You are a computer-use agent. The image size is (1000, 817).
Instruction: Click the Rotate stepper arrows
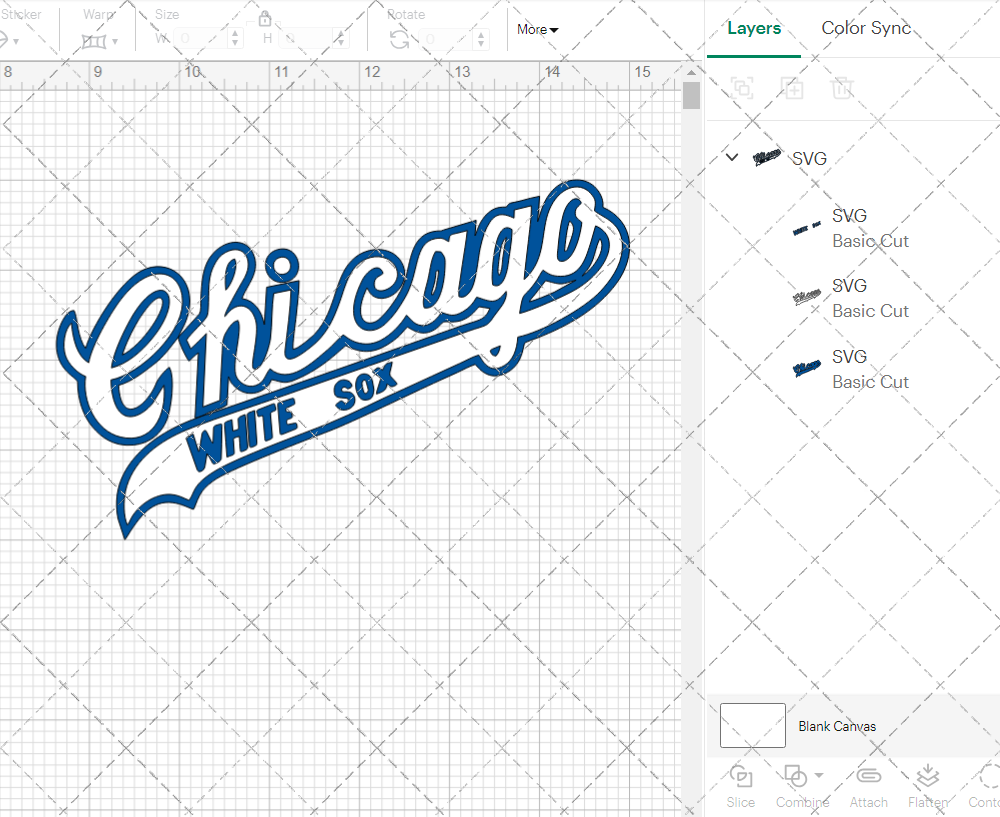(482, 40)
